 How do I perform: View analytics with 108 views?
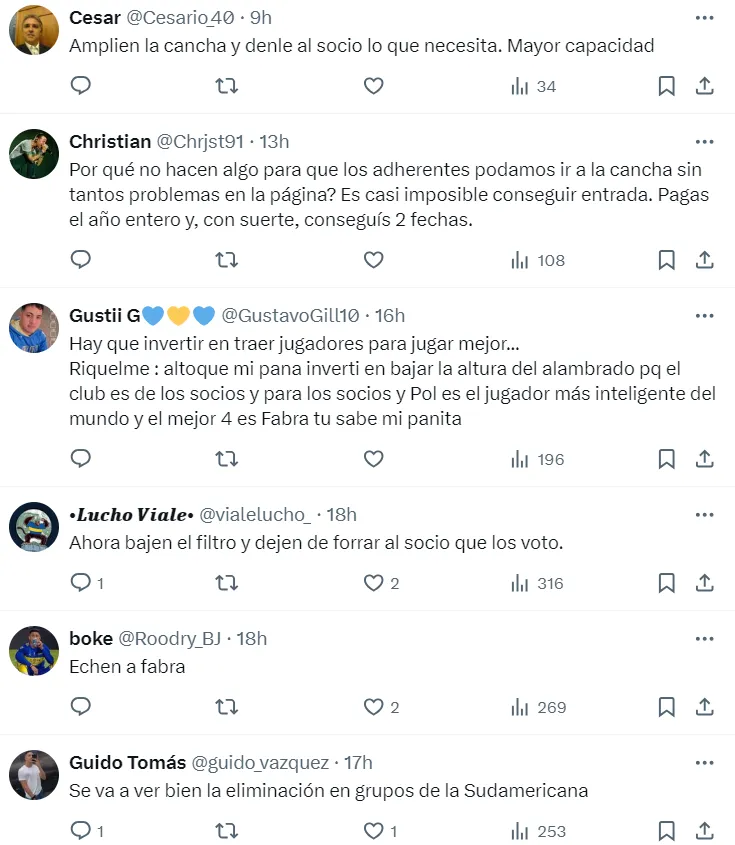click(x=539, y=260)
